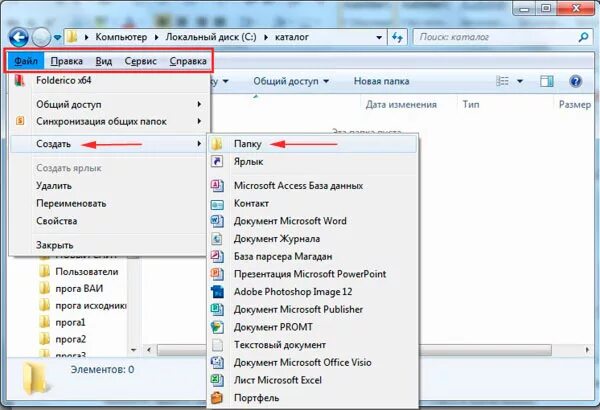Click the briefcase icon beside 'Портфель'
This screenshot has width=600, height=410.
click(217, 398)
